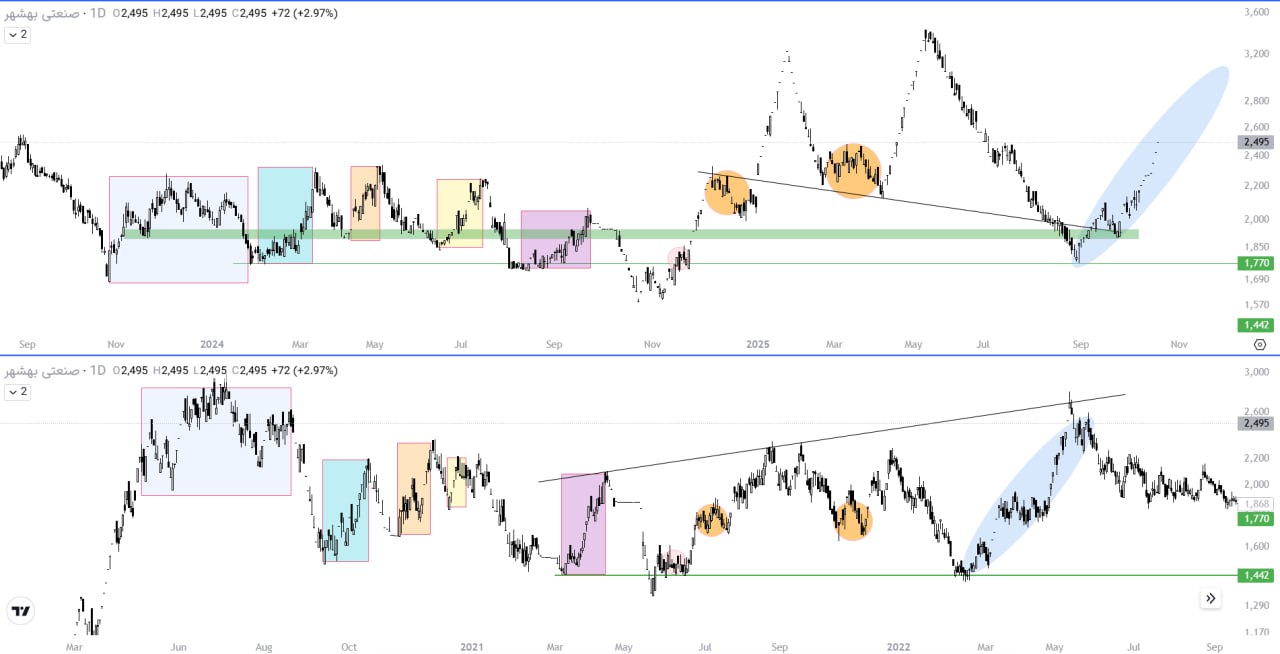Click the gray 2,495 price label, top chart
The image size is (1280, 654).
[1257, 142]
